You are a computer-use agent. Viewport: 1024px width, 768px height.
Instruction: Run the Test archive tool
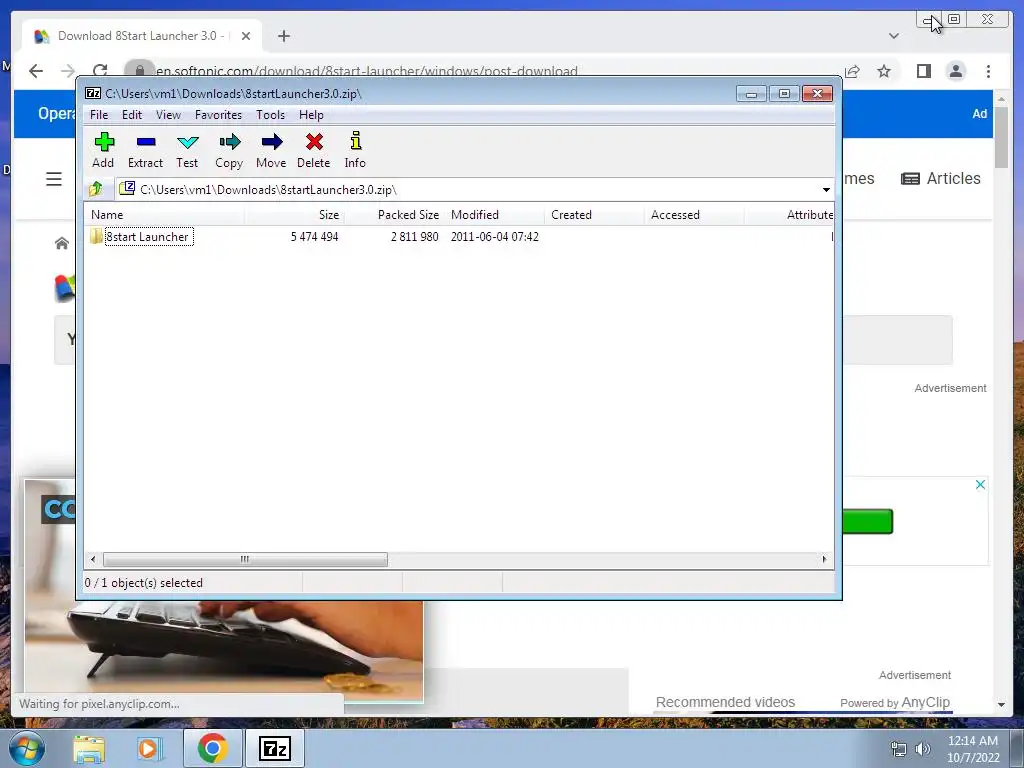(187, 151)
